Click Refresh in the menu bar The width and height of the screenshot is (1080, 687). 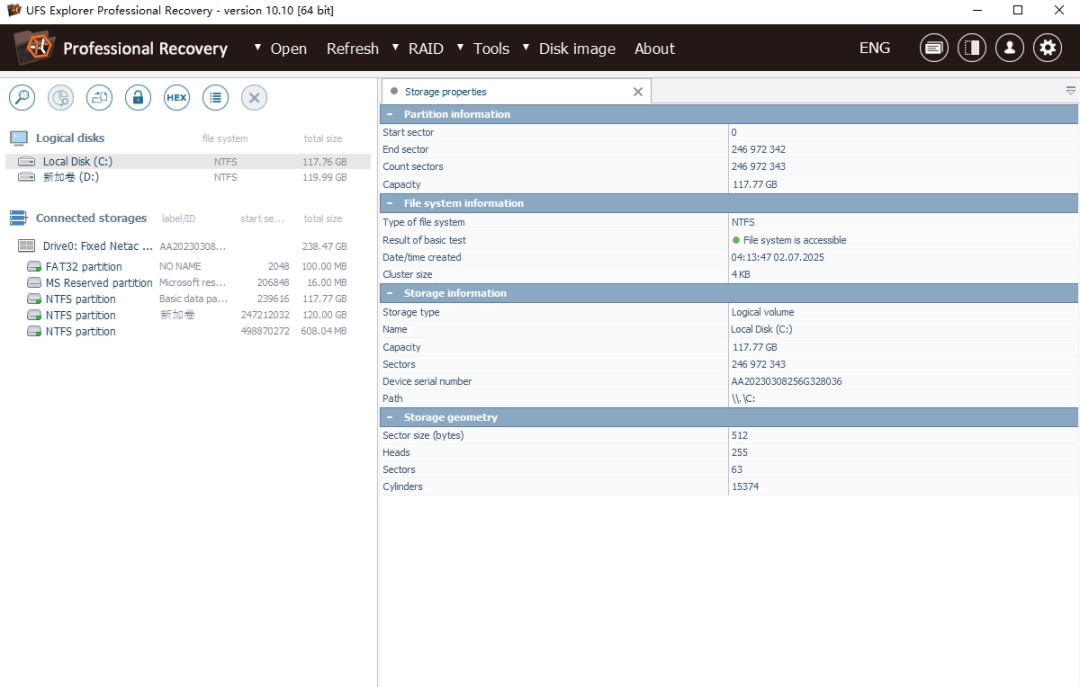click(x=352, y=48)
